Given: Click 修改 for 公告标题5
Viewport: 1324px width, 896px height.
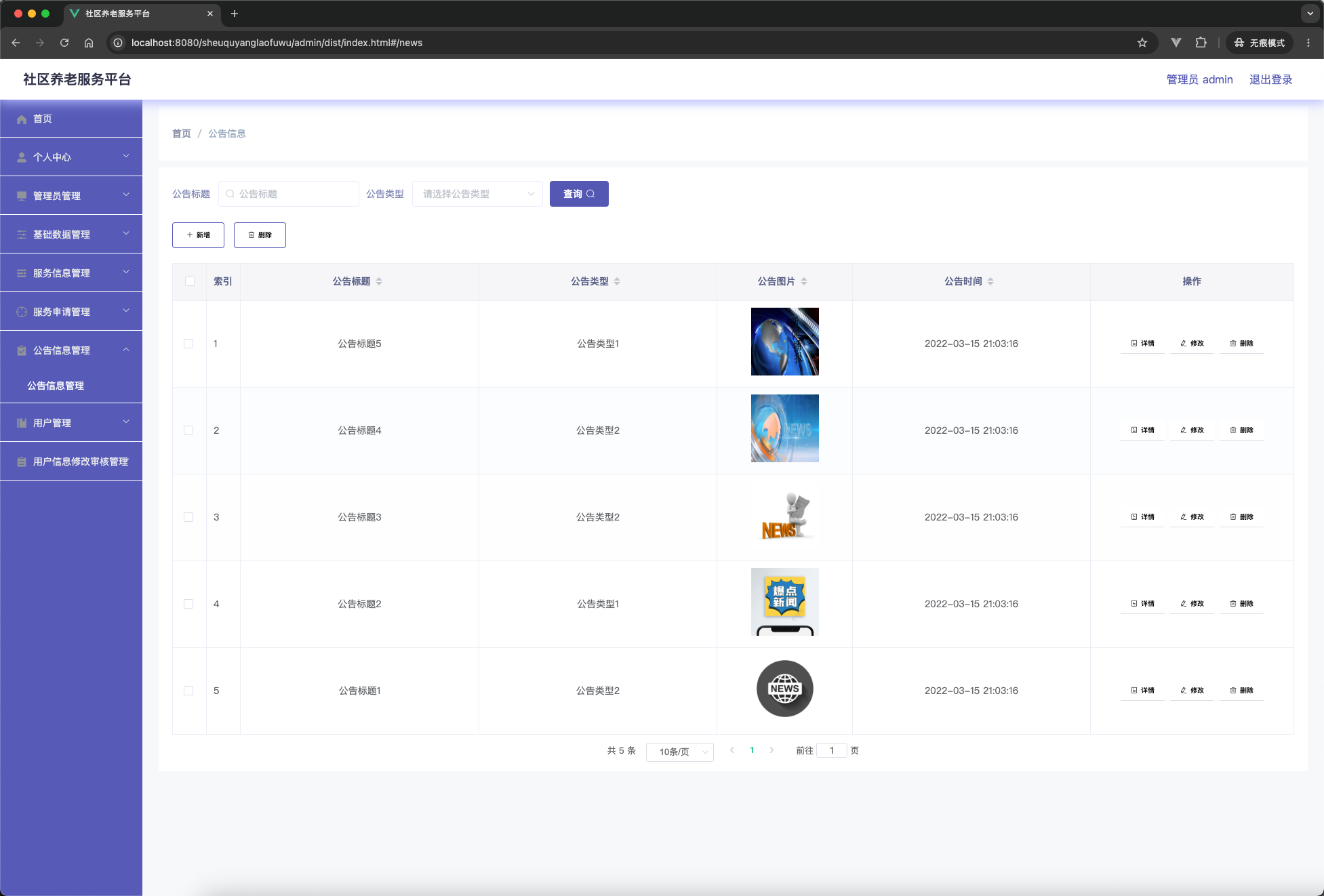Looking at the screenshot, I should [1192, 344].
